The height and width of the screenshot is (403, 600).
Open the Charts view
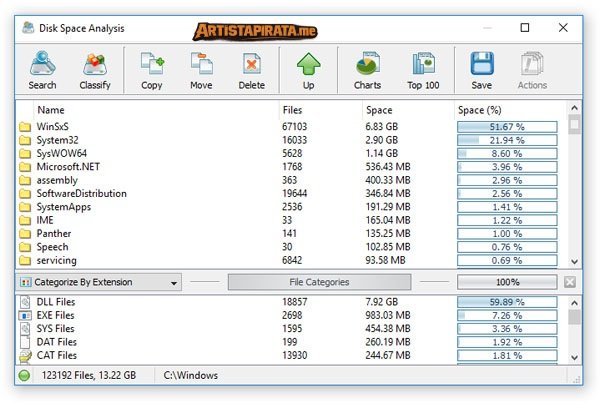point(367,70)
